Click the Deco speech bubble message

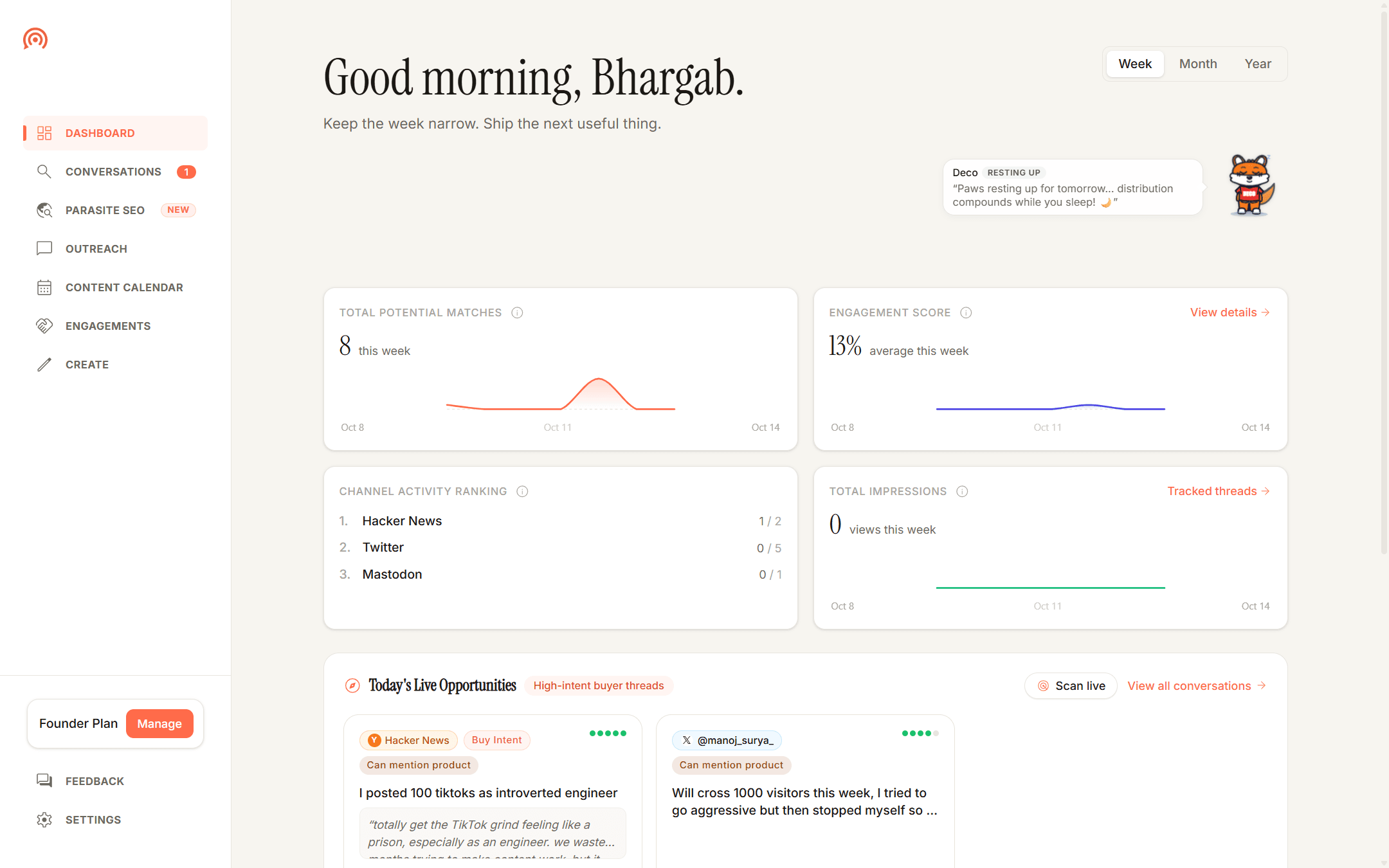(x=1073, y=187)
